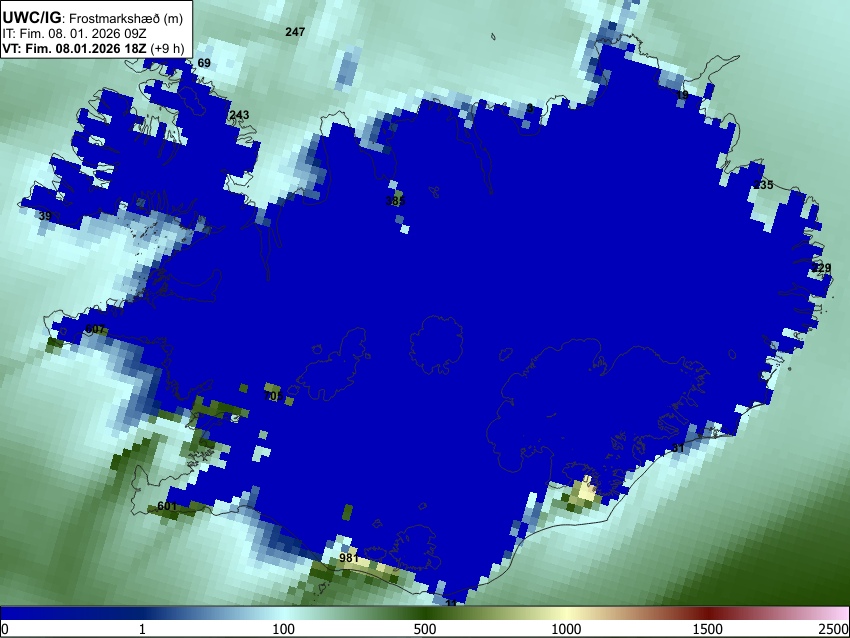850x638 pixels.
Task: Click the 19 value label on map
Action: point(682,95)
